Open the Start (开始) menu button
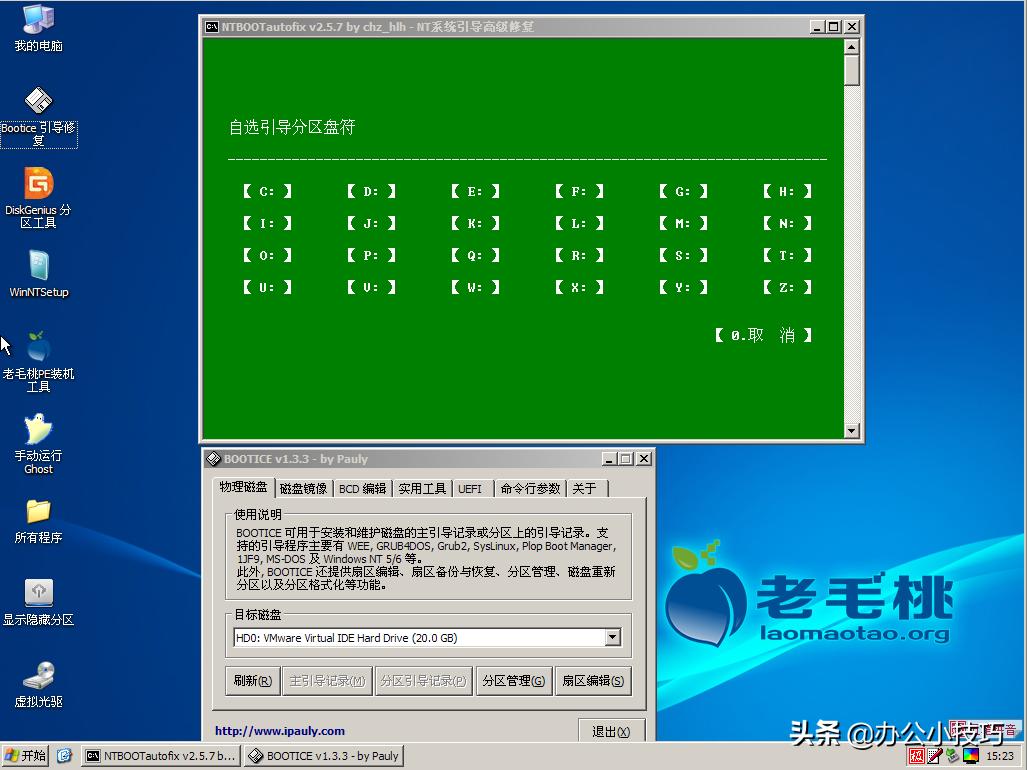The height and width of the screenshot is (770, 1027). tap(26, 756)
